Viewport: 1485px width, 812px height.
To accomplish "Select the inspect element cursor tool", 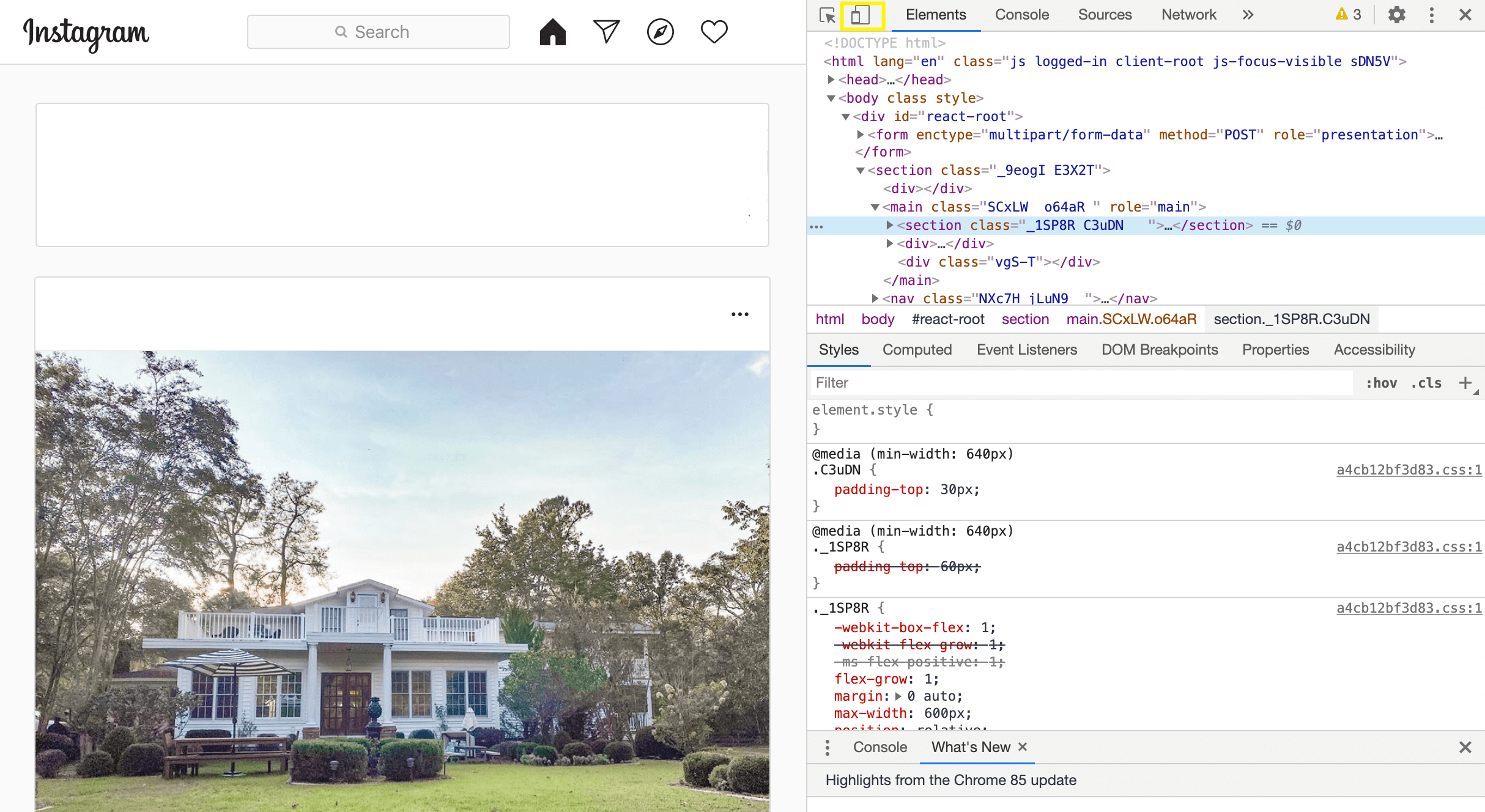I will click(x=828, y=15).
